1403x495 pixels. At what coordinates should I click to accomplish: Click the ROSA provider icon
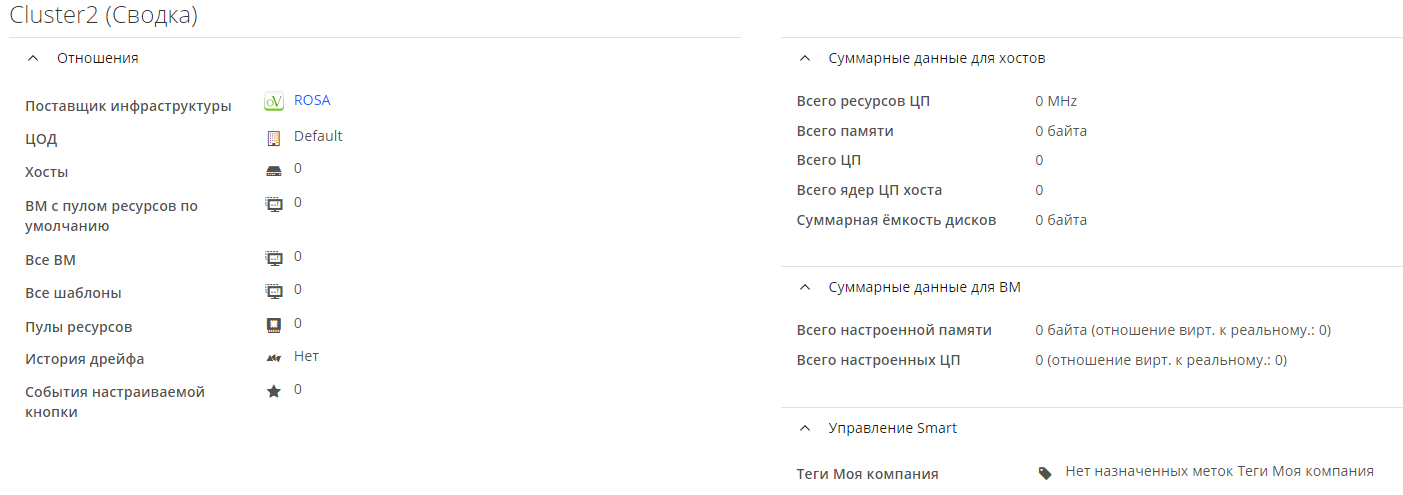point(274,102)
